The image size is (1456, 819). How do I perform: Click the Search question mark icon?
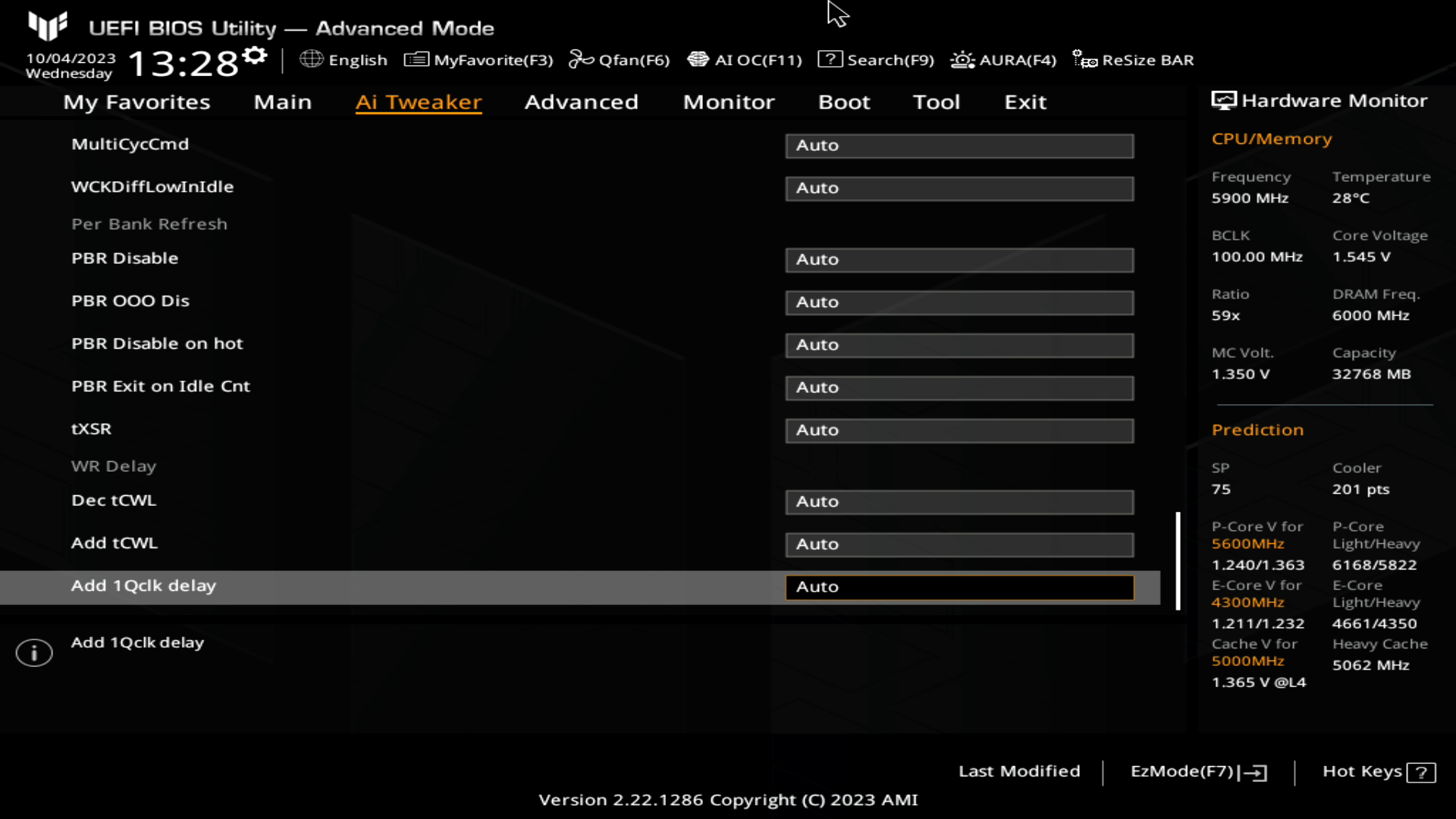830,59
